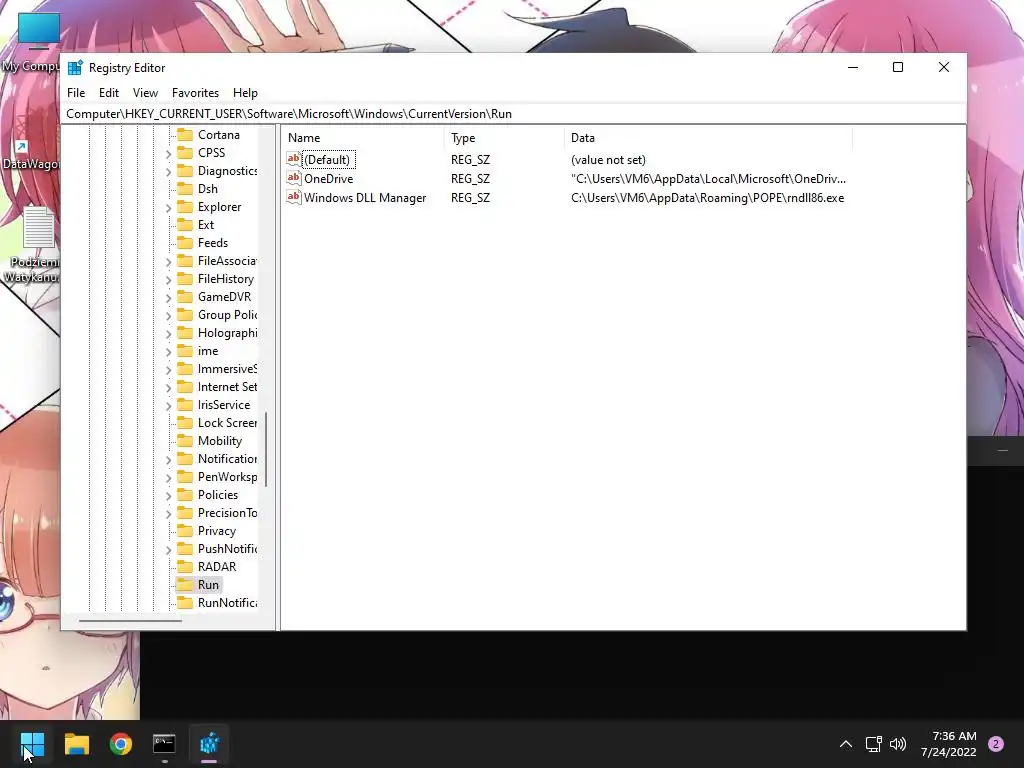Image resolution: width=1024 pixels, height=768 pixels.
Task: Open the View menu
Action: click(145, 93)
